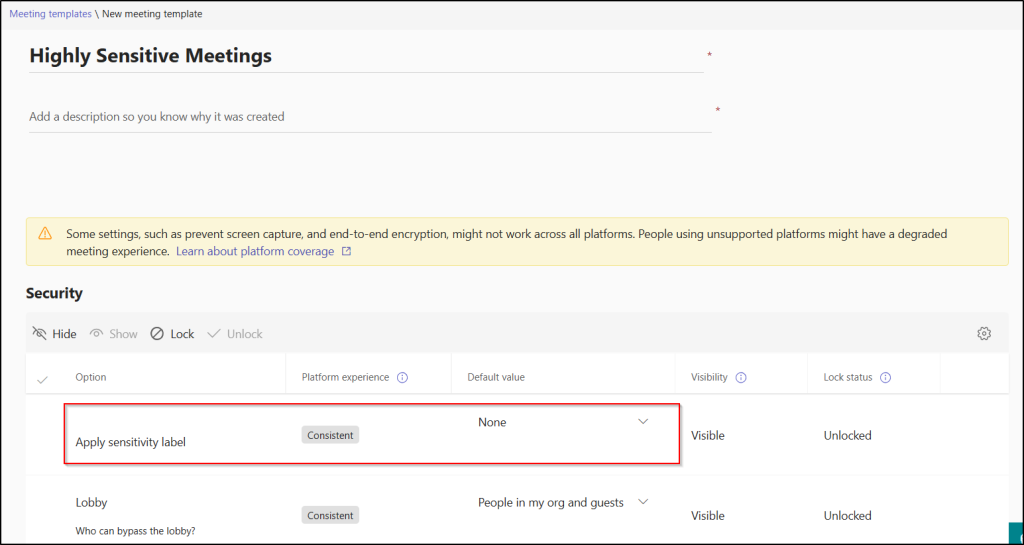
Task: Click the external link icon after platform coverage
Action: [x=346, y=251]
